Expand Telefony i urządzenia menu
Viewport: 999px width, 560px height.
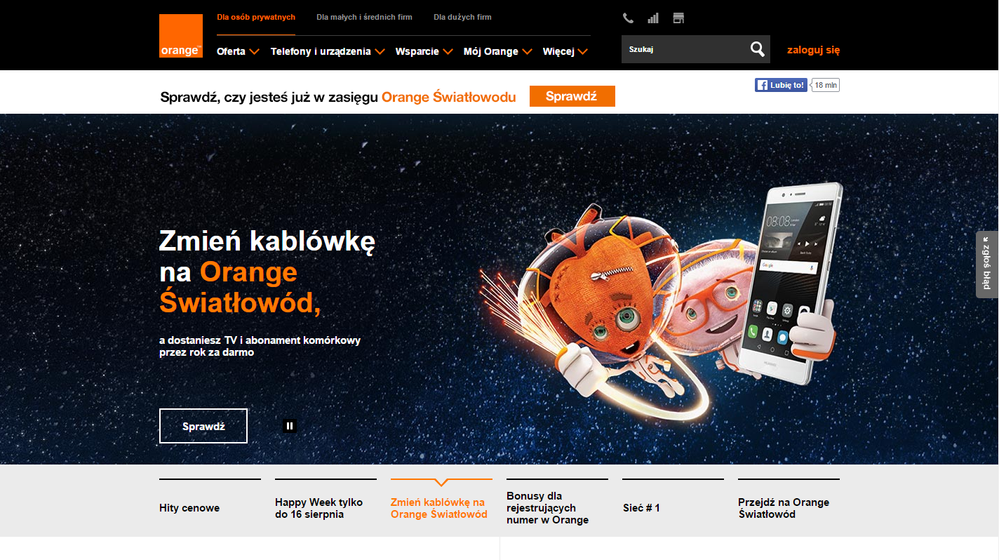(x=327, y=52)
